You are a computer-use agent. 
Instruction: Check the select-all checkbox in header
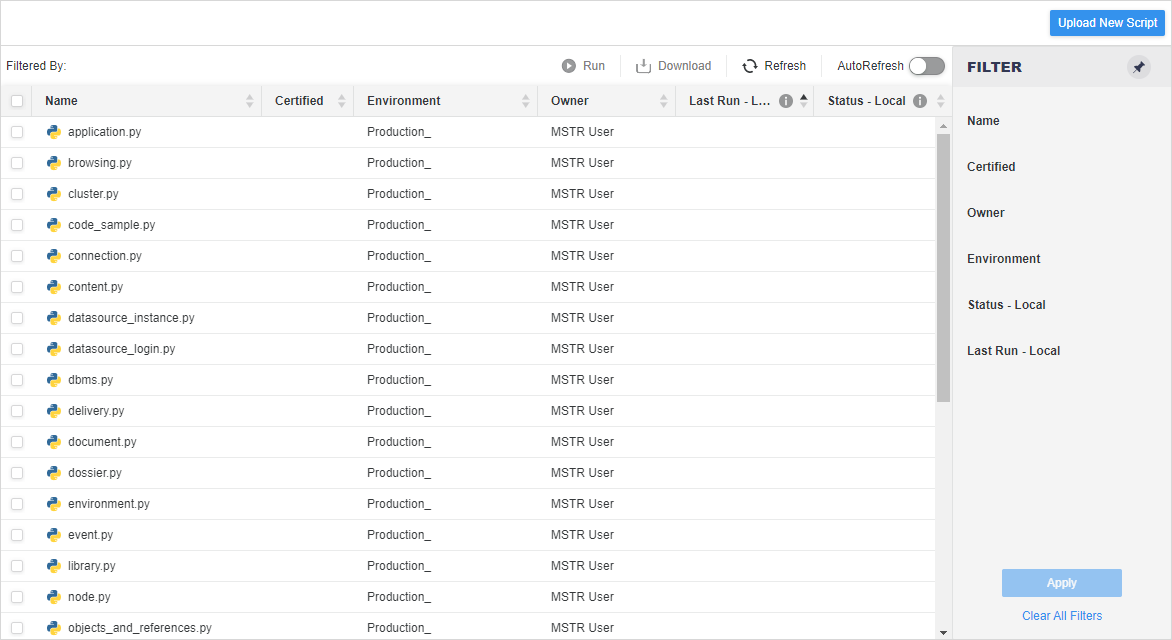[17, 101]
